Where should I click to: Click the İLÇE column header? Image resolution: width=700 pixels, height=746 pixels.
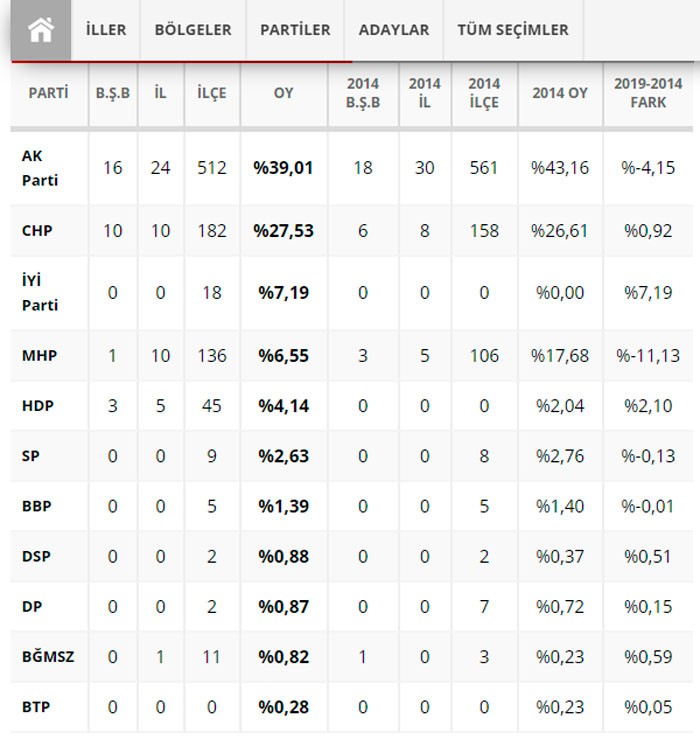212,93
